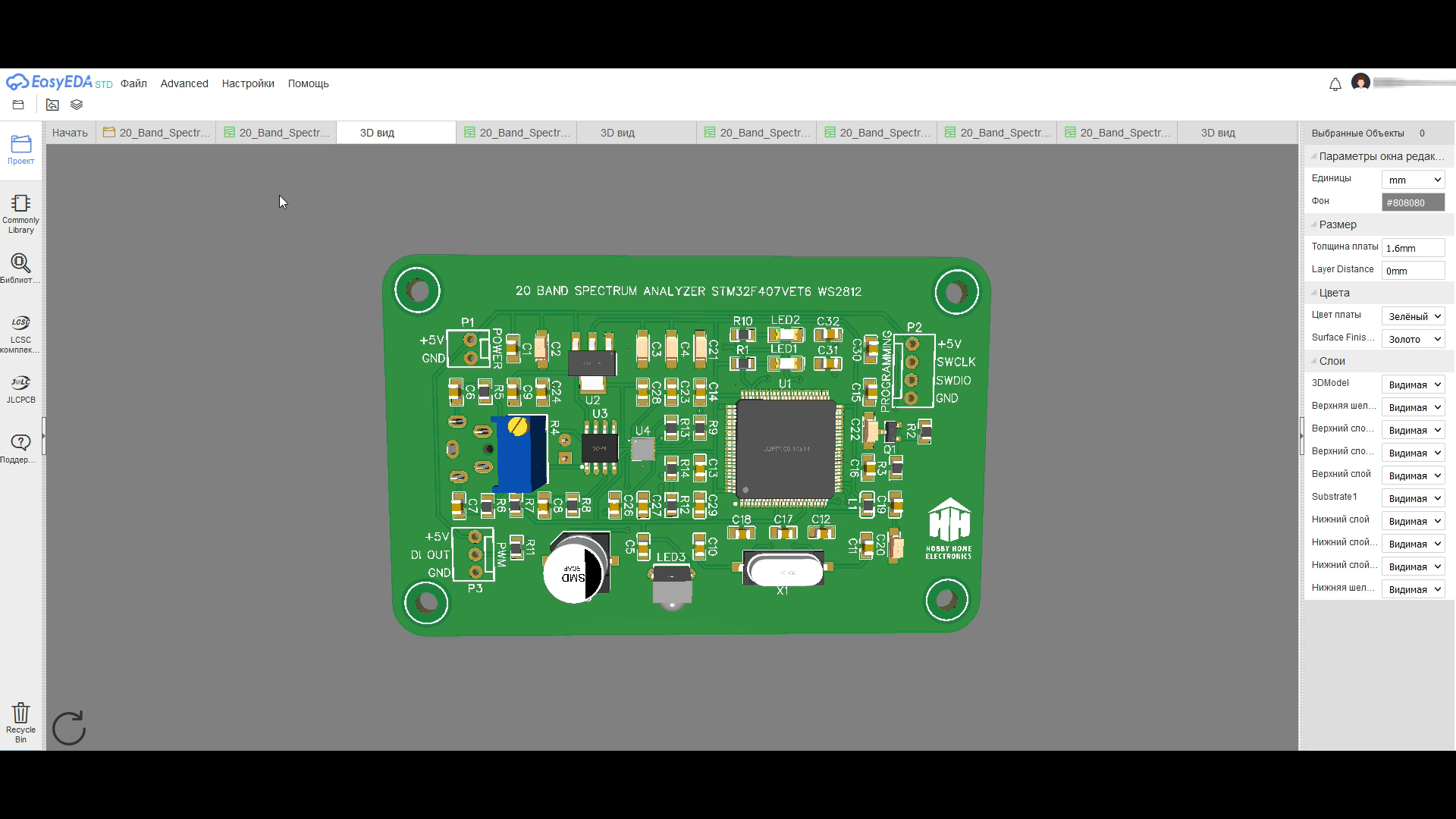Viewport: 1456px width, 819px height.
Task: Click the rotate view icon at bottom left
Action: click(68, 728)
